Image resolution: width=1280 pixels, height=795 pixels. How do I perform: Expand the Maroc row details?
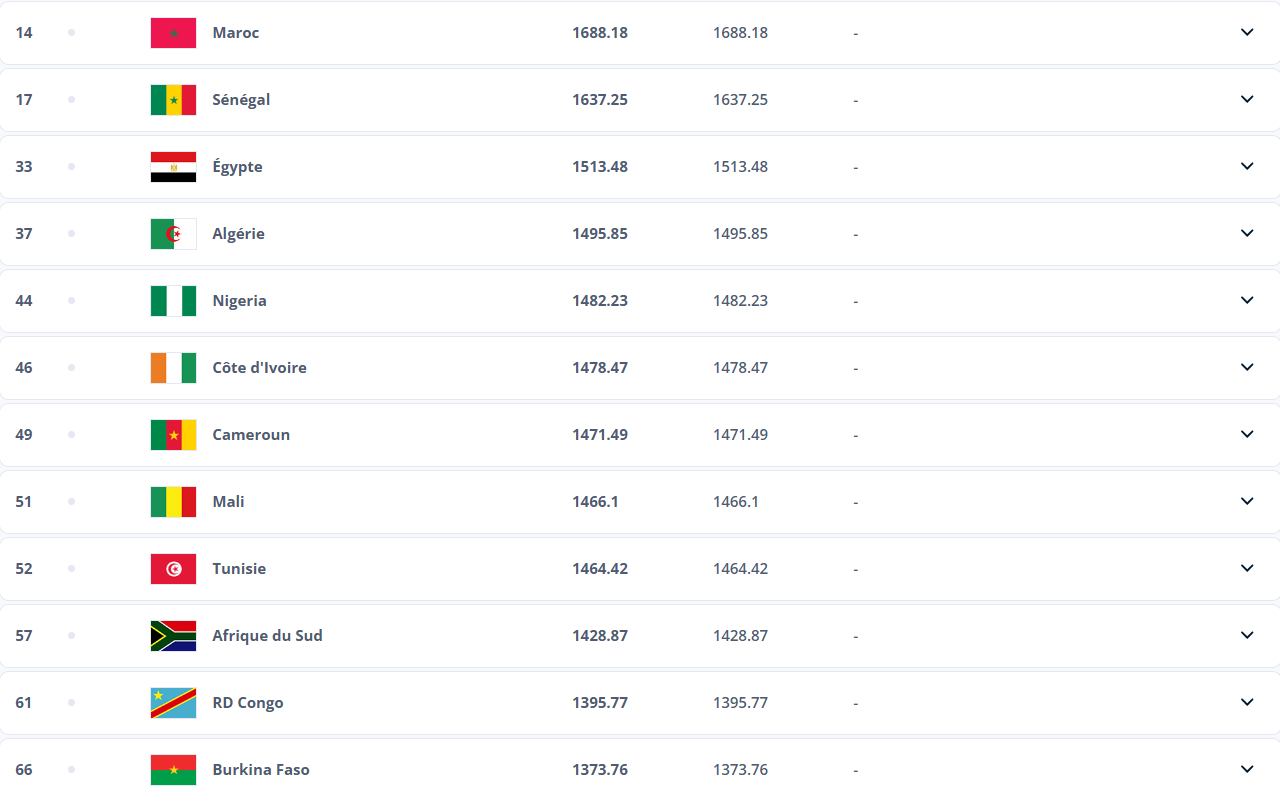[x=1247, y=32]
